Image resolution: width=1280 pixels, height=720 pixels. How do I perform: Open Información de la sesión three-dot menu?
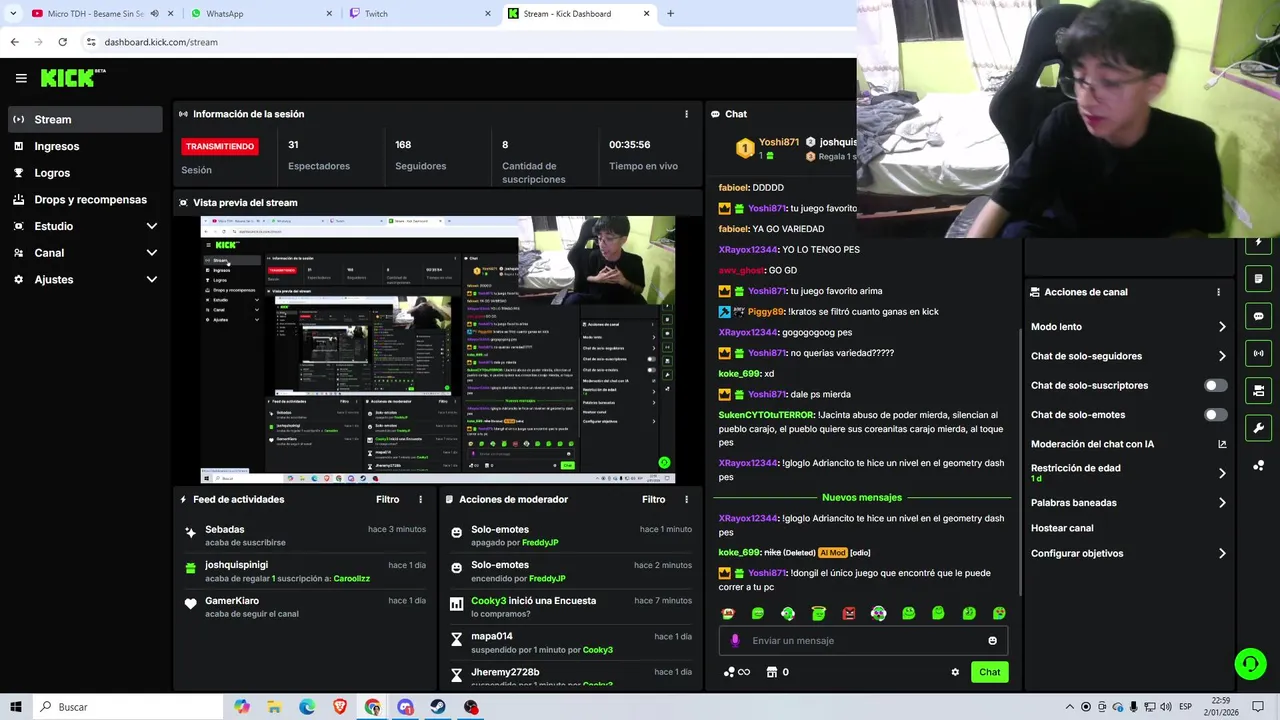coord(686,114)
